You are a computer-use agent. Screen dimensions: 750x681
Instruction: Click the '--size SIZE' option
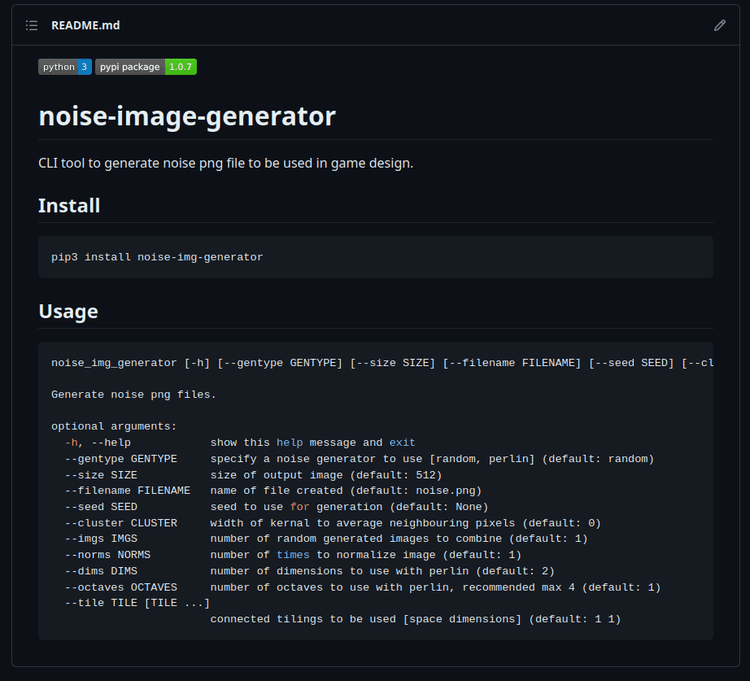(x=101, y=475)
